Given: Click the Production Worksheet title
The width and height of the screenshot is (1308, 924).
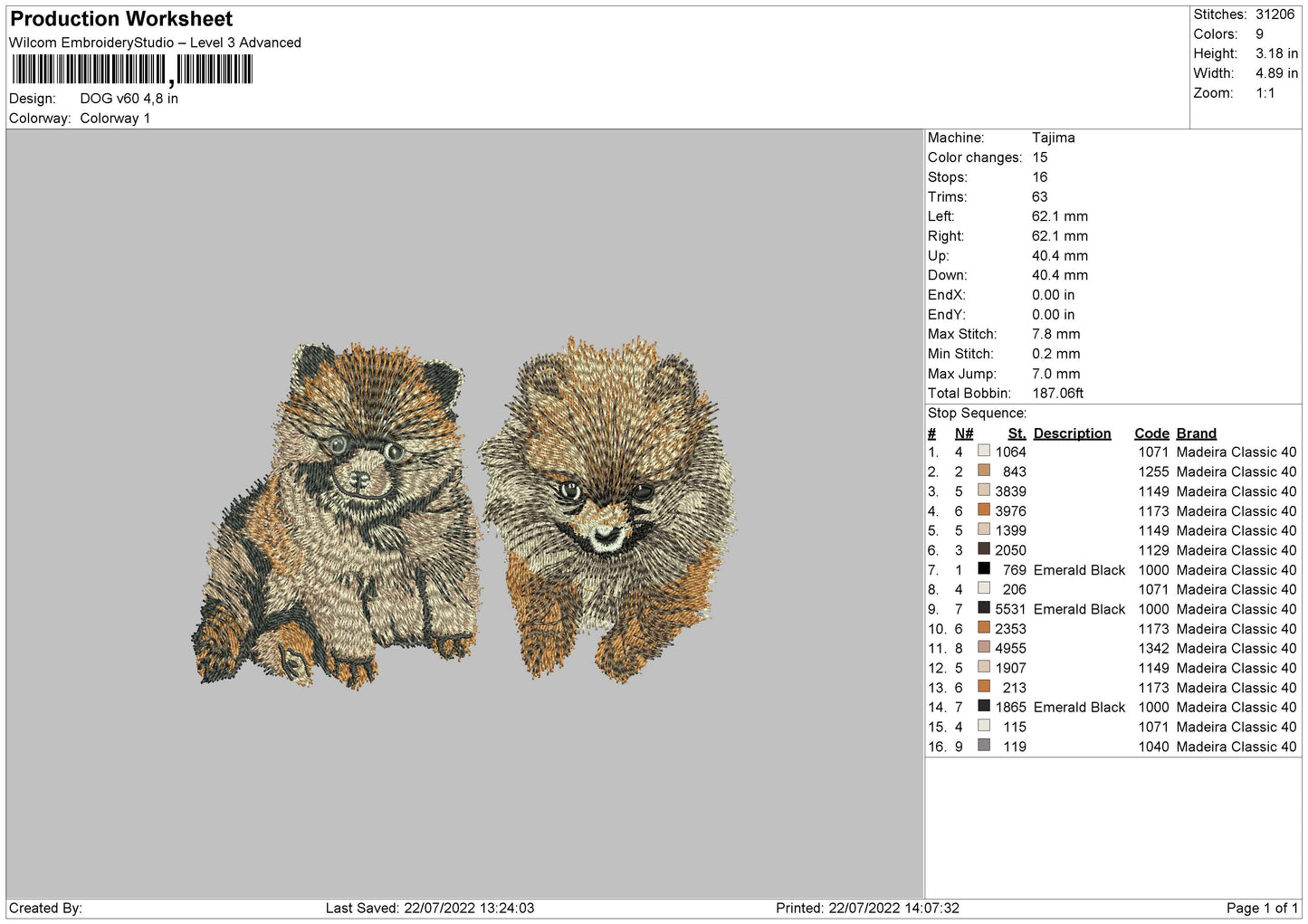Looking at the screenshot, I should (121, 19).
